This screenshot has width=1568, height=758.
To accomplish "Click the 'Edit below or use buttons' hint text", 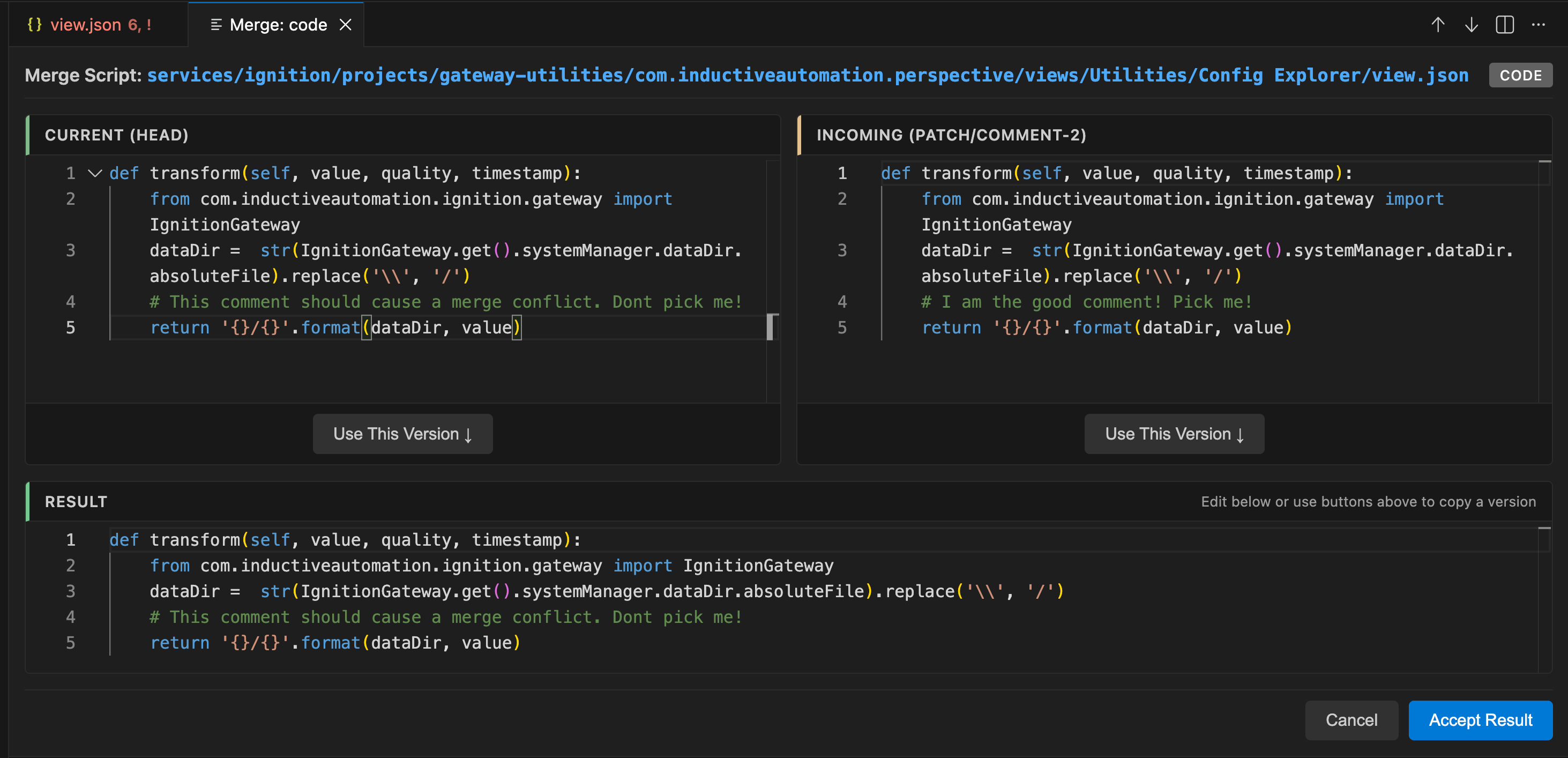I will tap(1368, 502).
